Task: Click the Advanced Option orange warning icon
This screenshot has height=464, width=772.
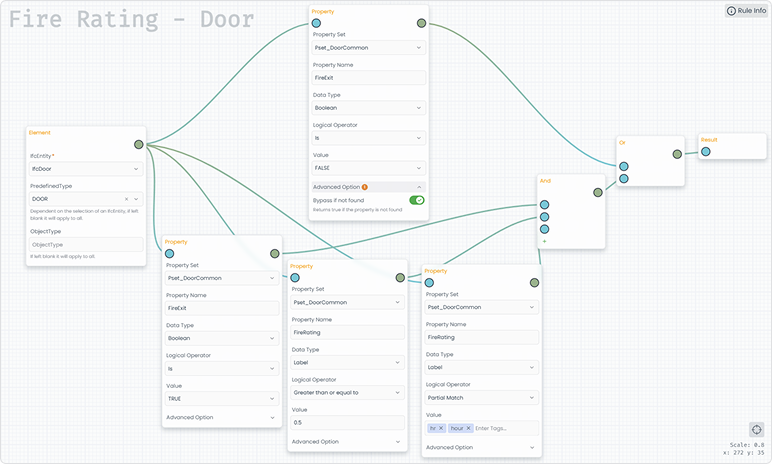Action: click(365, 187)
